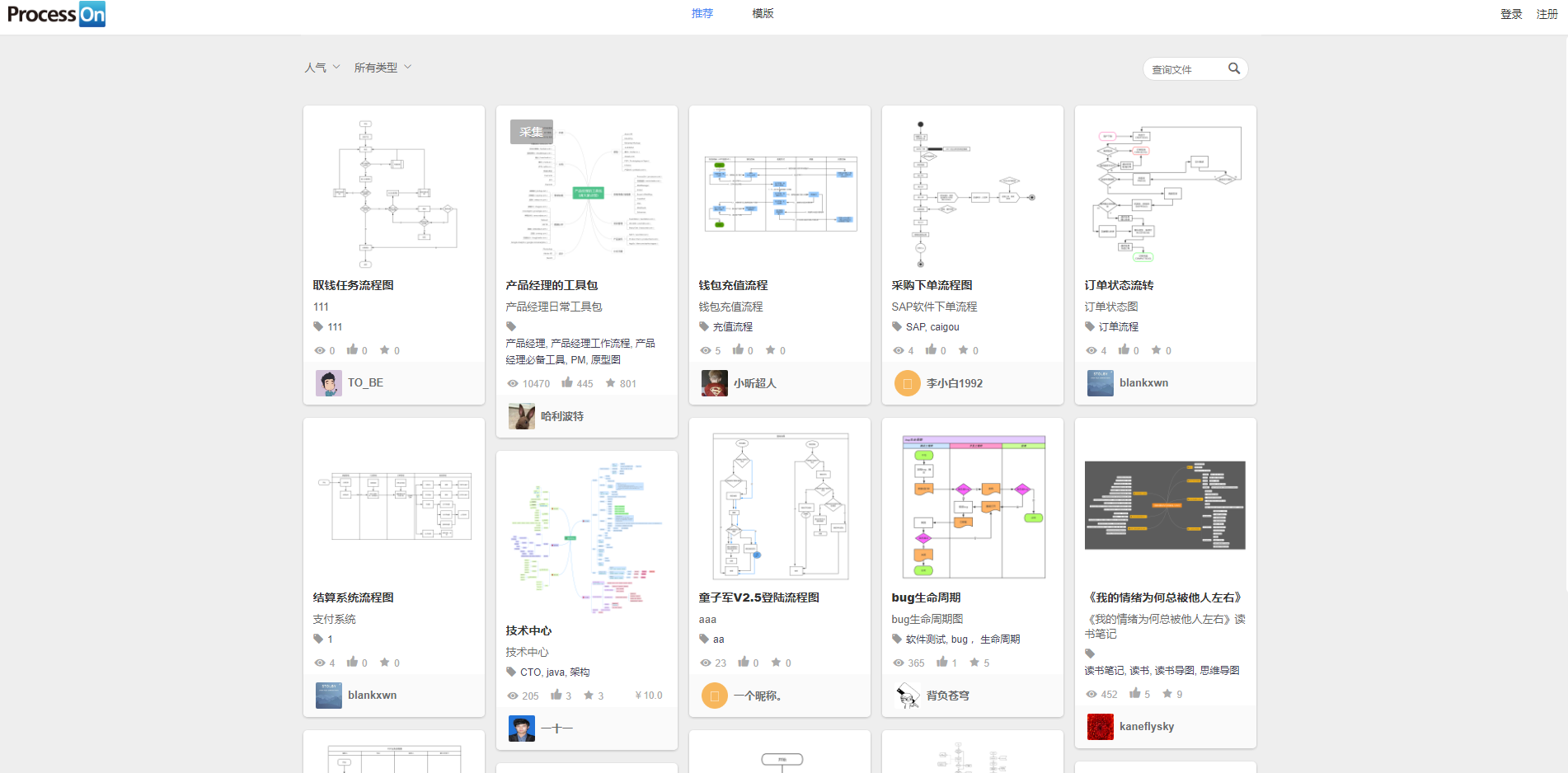Click the like icon on 技术中心

pyautogui.click(x=556, y=695)
